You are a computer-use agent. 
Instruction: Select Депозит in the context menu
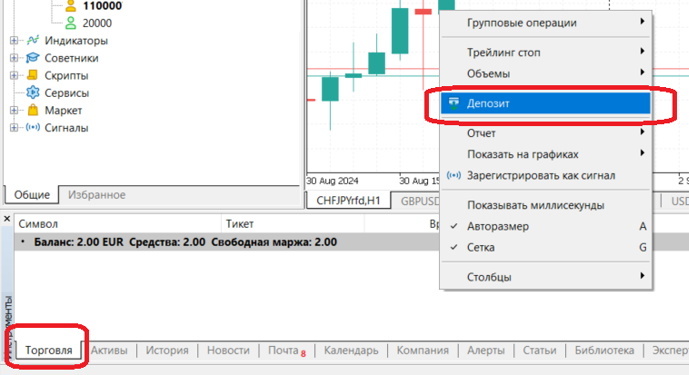coord(546,103)
